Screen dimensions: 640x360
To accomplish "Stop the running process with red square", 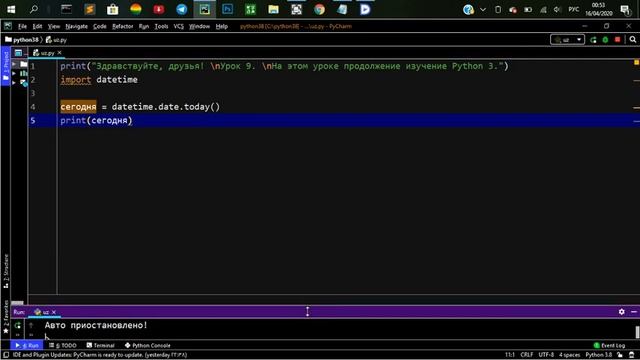I will [x=618, y=40].
